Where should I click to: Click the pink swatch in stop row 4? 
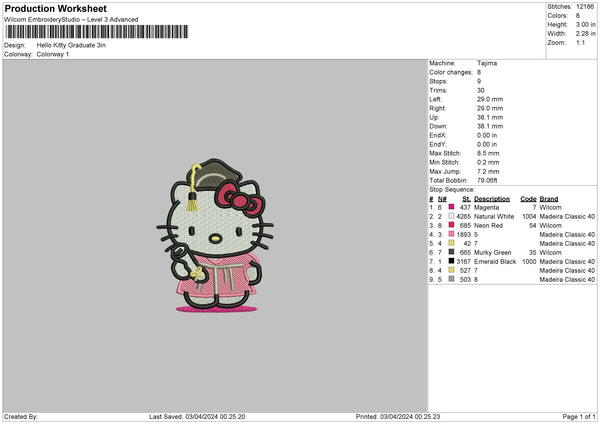(451, 234)
